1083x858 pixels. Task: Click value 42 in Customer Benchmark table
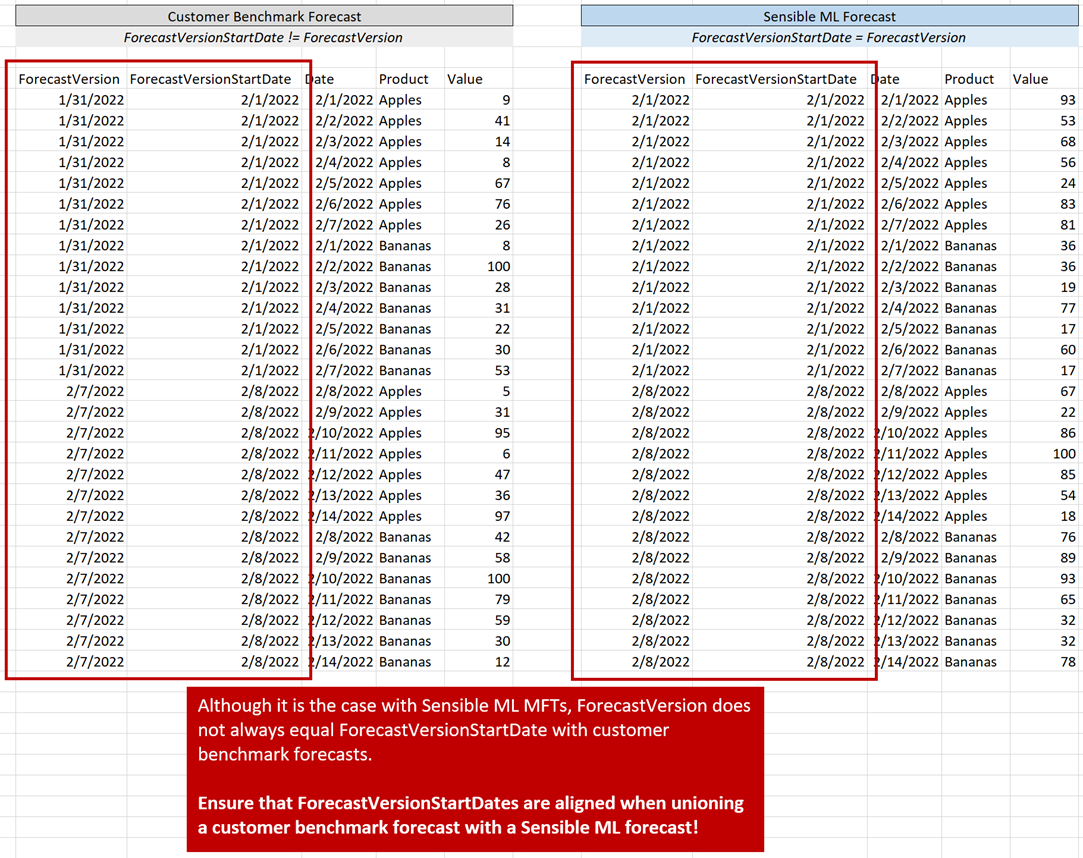502,537
